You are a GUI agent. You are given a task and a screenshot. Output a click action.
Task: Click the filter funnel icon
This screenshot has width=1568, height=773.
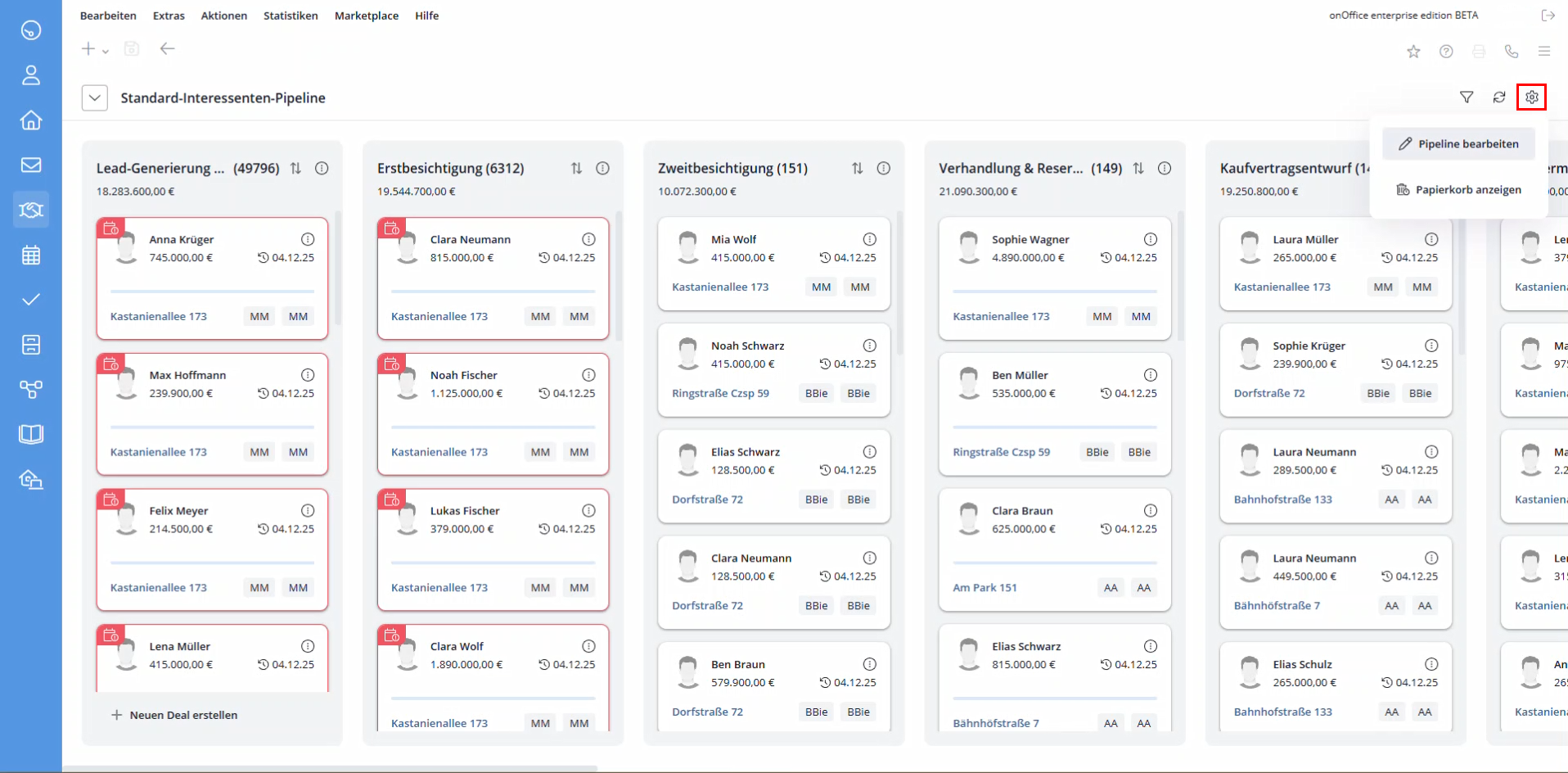click(1467, 97)
